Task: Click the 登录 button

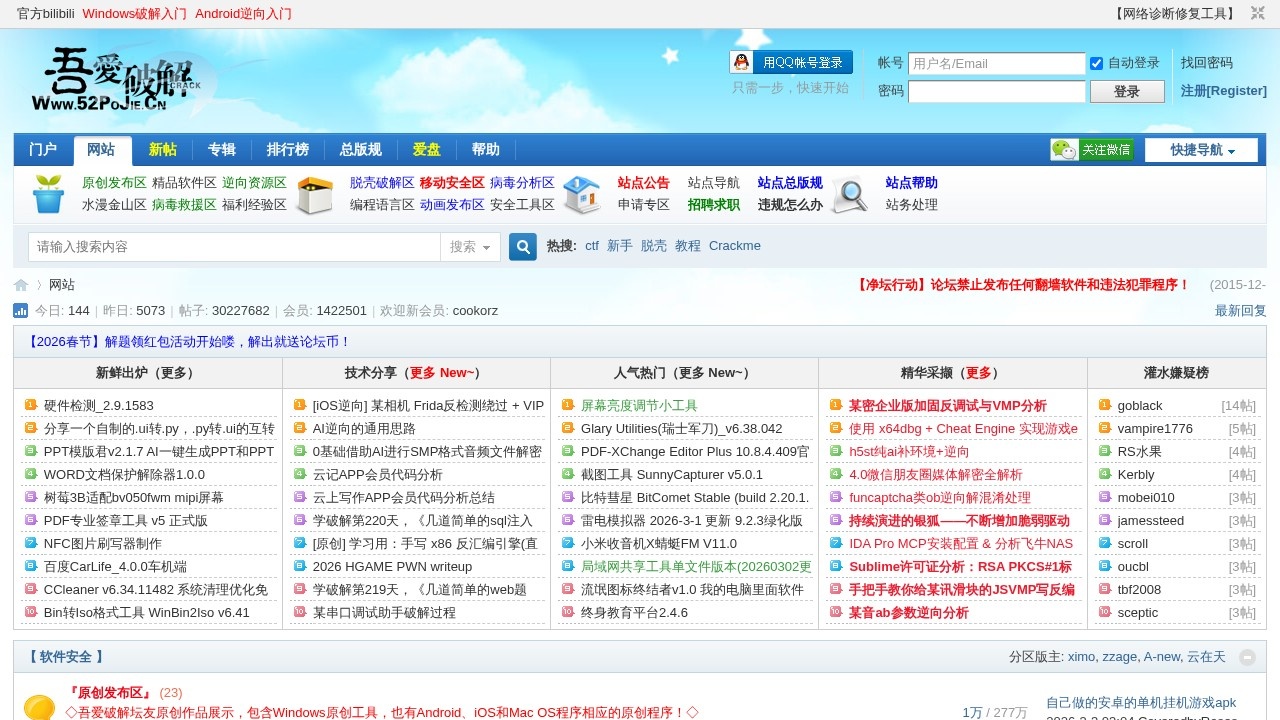Action: tap(1127, 91)
